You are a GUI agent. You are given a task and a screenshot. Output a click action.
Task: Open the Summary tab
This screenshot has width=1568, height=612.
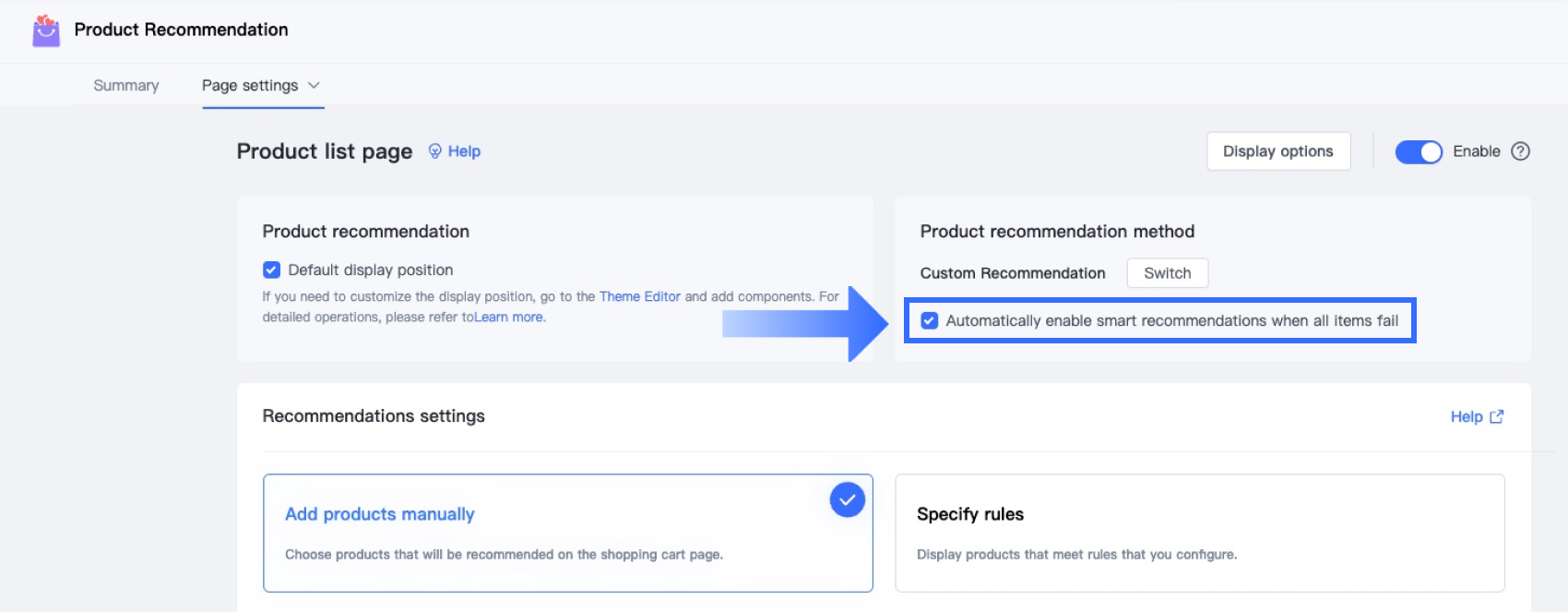click(126, 86)
